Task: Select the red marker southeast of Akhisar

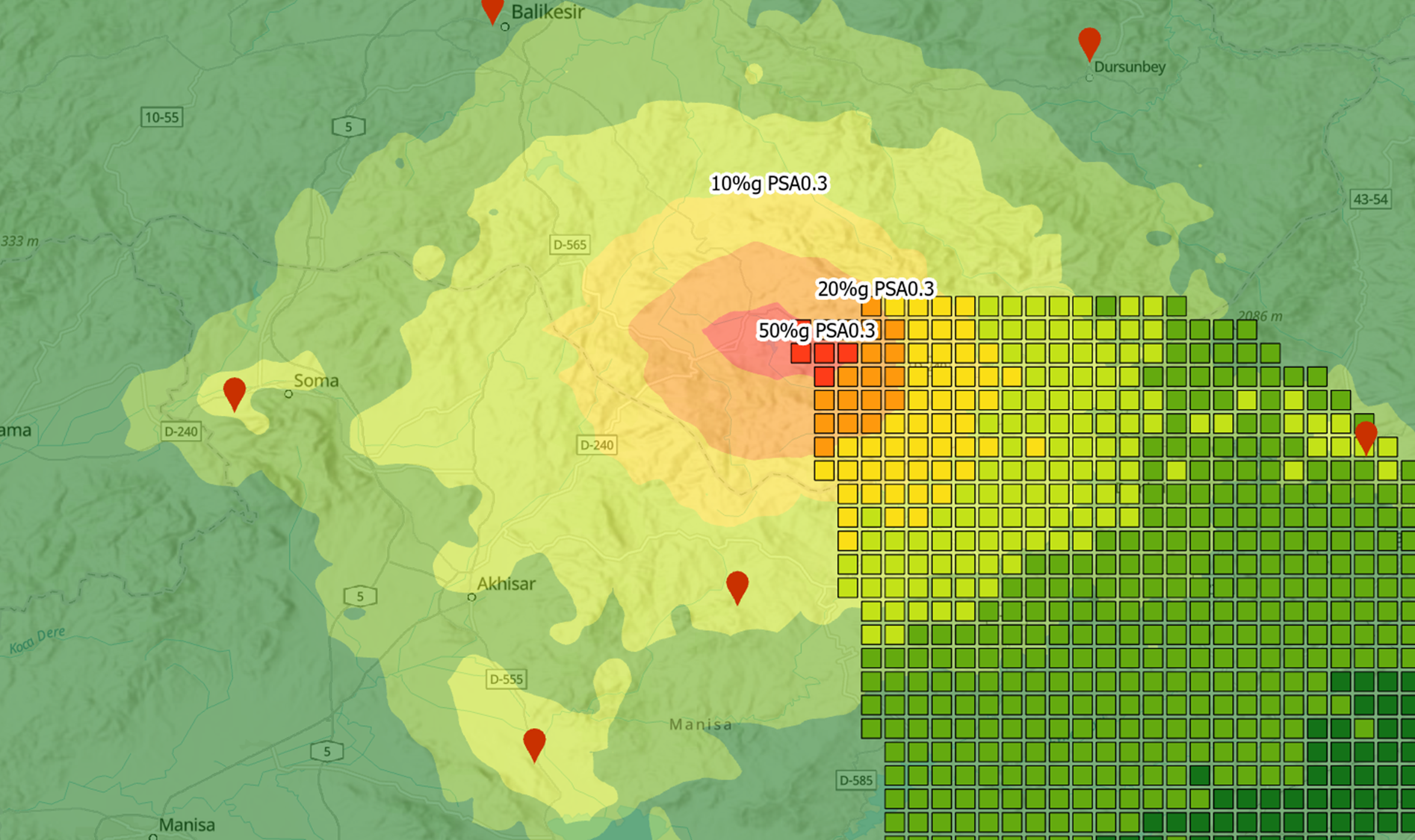Action: (737, 586)
